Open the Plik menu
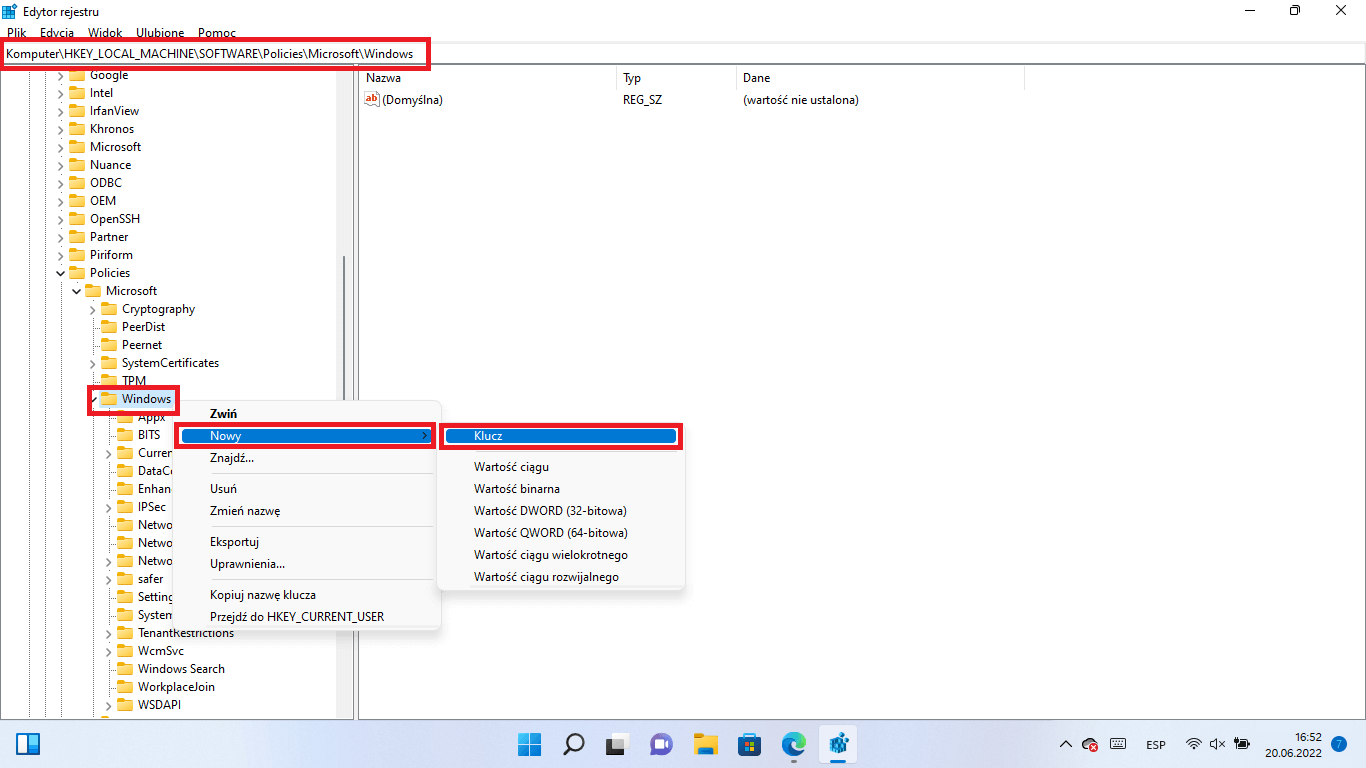The width and height of the screenshot is (1366, 768). [x=17, y=33]
